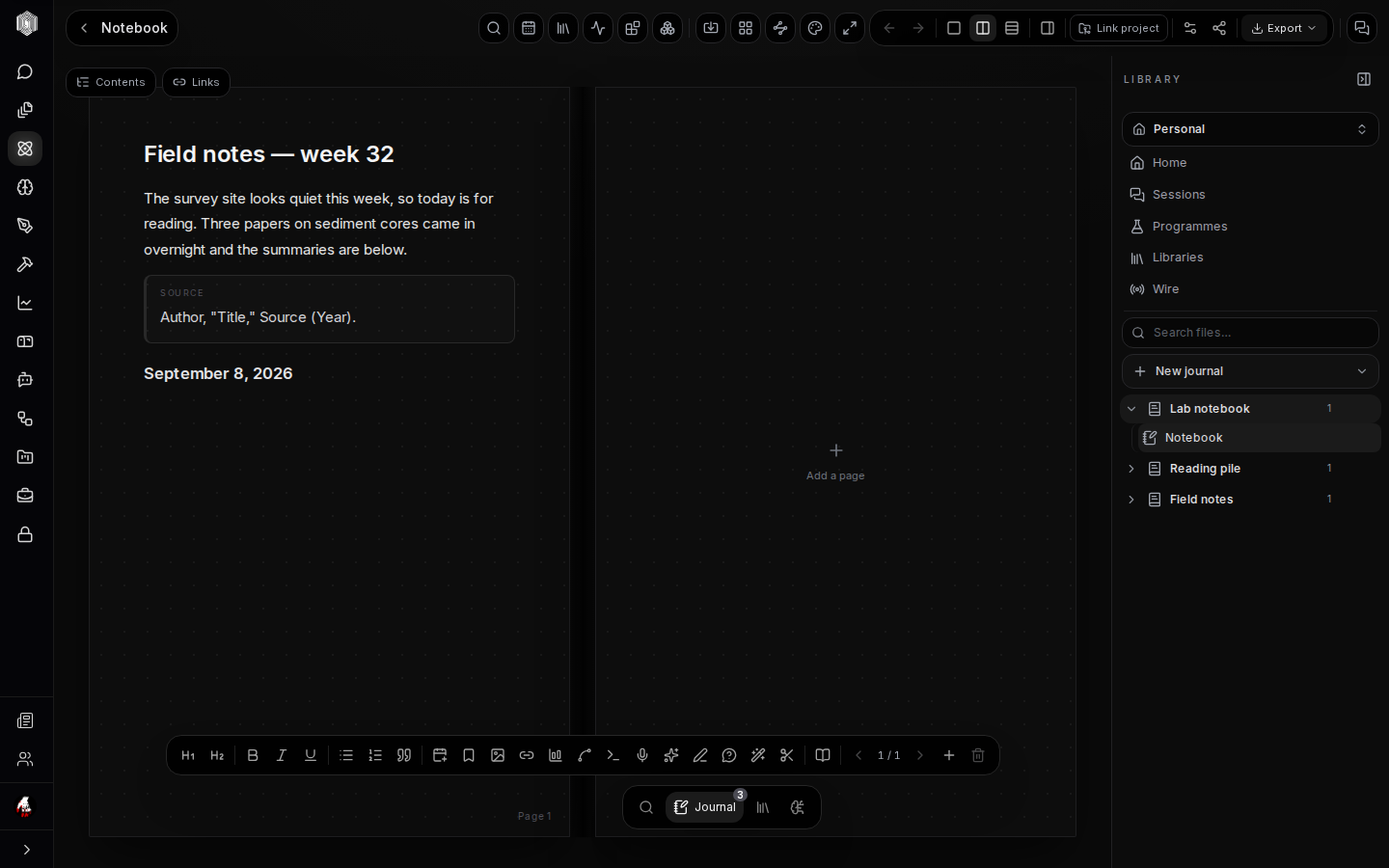Viewport: 1389px width, 868px height.
Task: Add a bookmark from the formatting toolbar
Action: 469,755
